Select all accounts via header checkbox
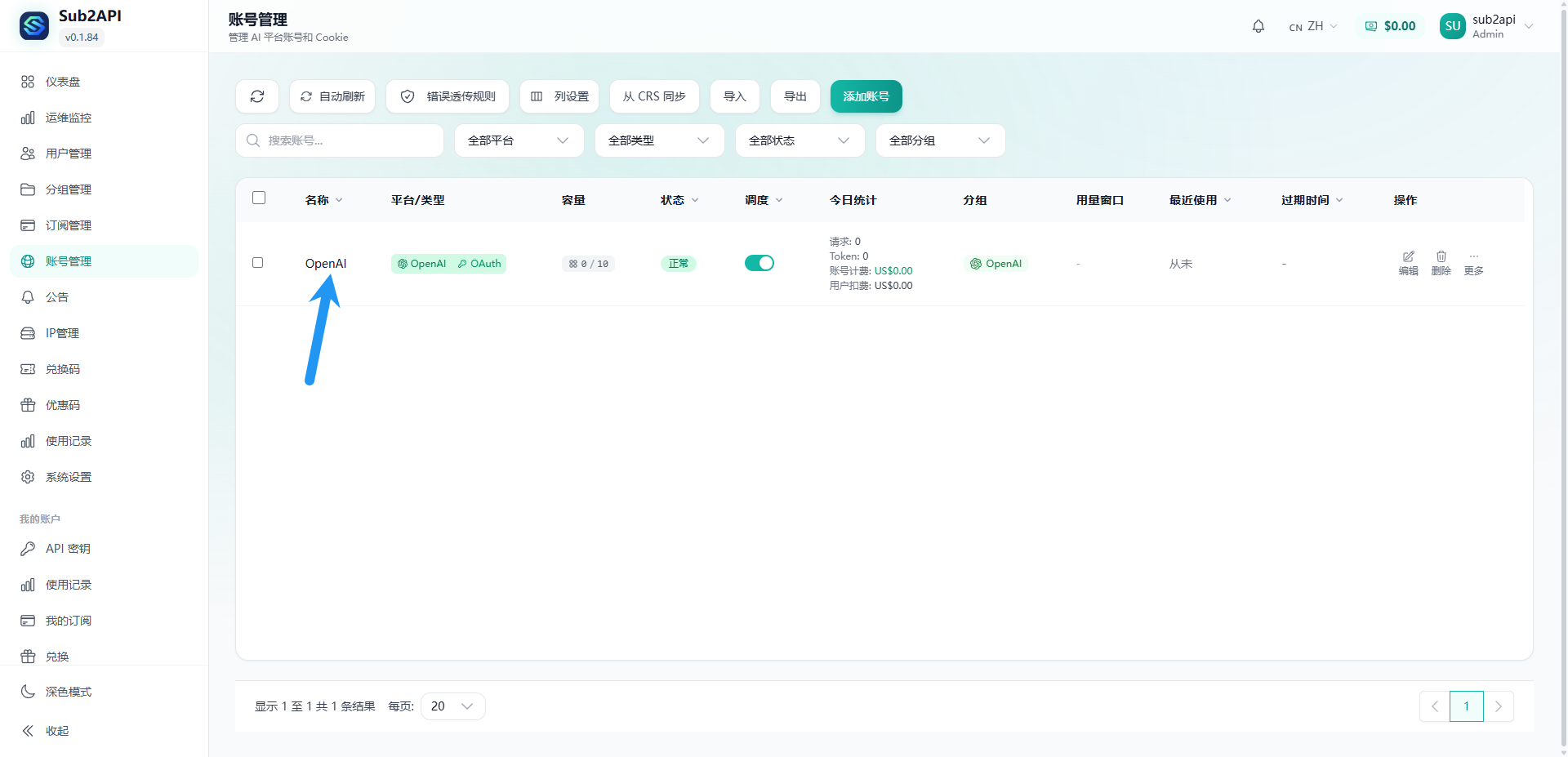The width and height of the screenshot is (1568, 757). (x=258, y=198)
